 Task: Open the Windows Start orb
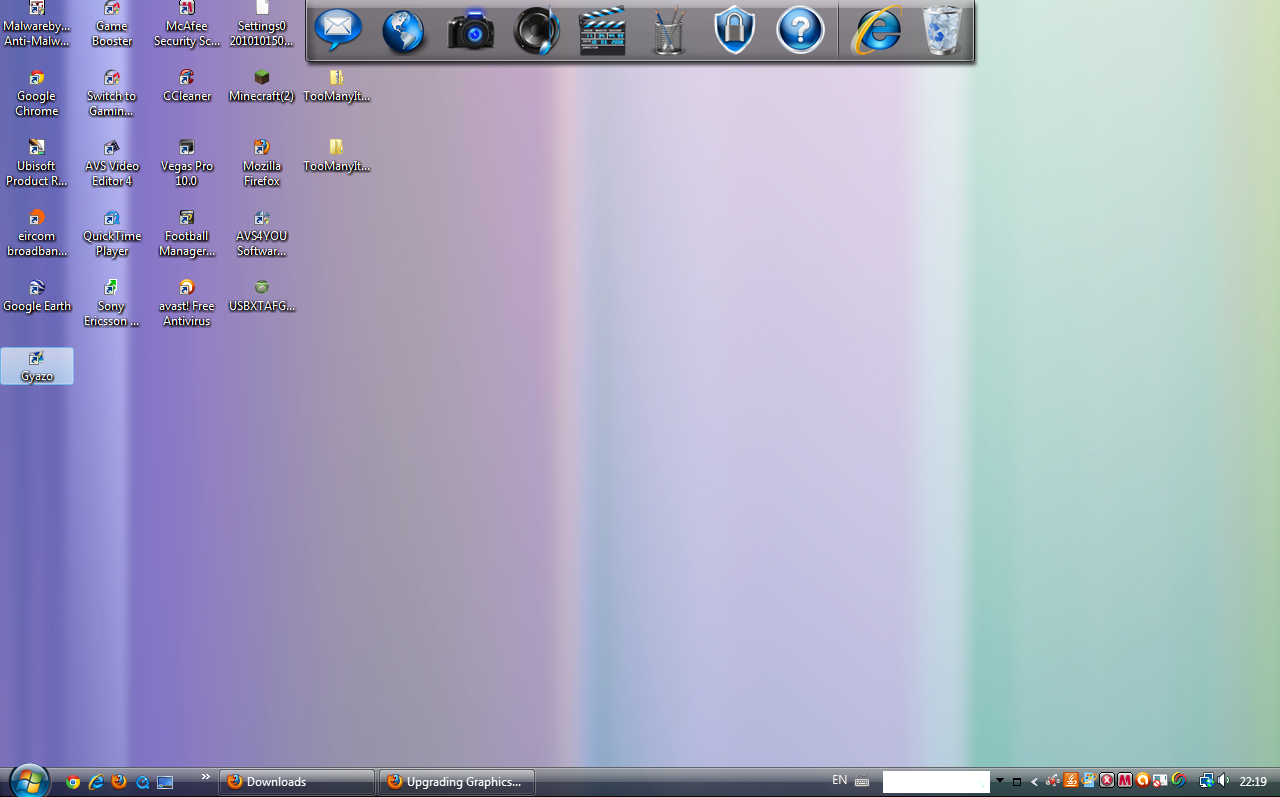(29, 780)
